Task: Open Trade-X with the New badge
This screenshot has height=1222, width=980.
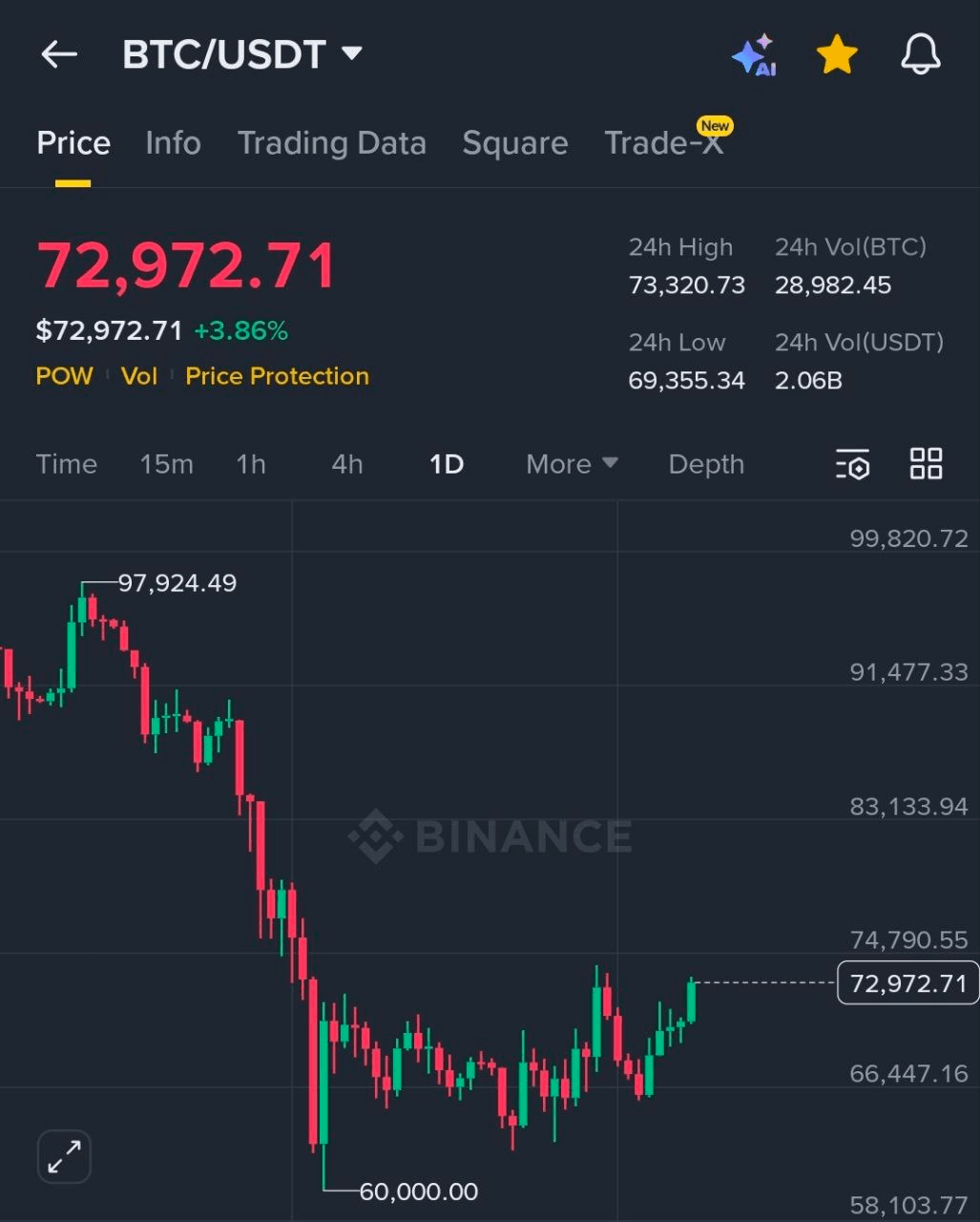Action: point(665,143)
